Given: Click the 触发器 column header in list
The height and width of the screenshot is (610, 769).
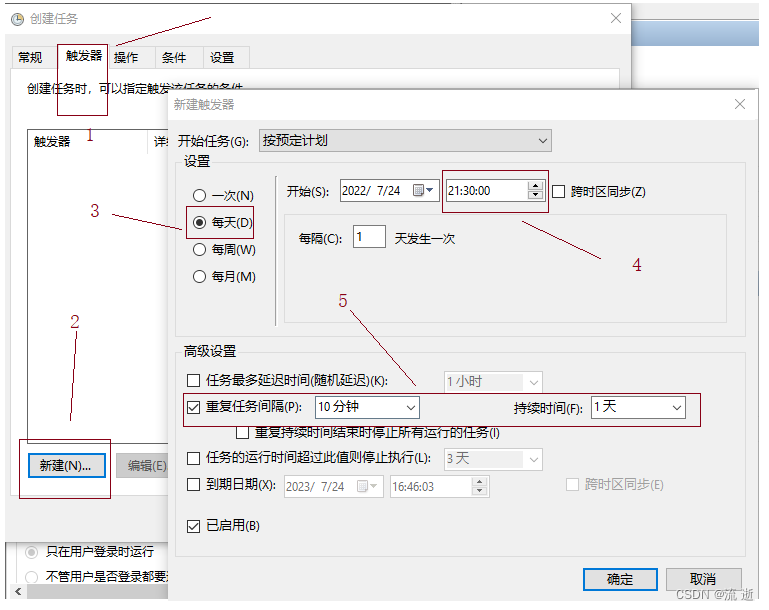Looking at the screenshot, I should (x=87, y=142).
